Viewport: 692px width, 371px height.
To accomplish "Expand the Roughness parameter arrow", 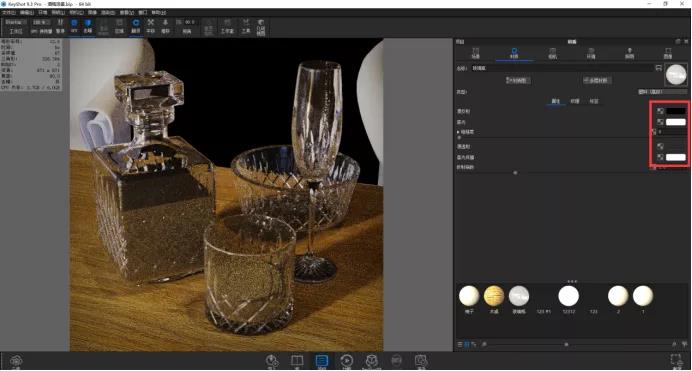I will [458, 132].
